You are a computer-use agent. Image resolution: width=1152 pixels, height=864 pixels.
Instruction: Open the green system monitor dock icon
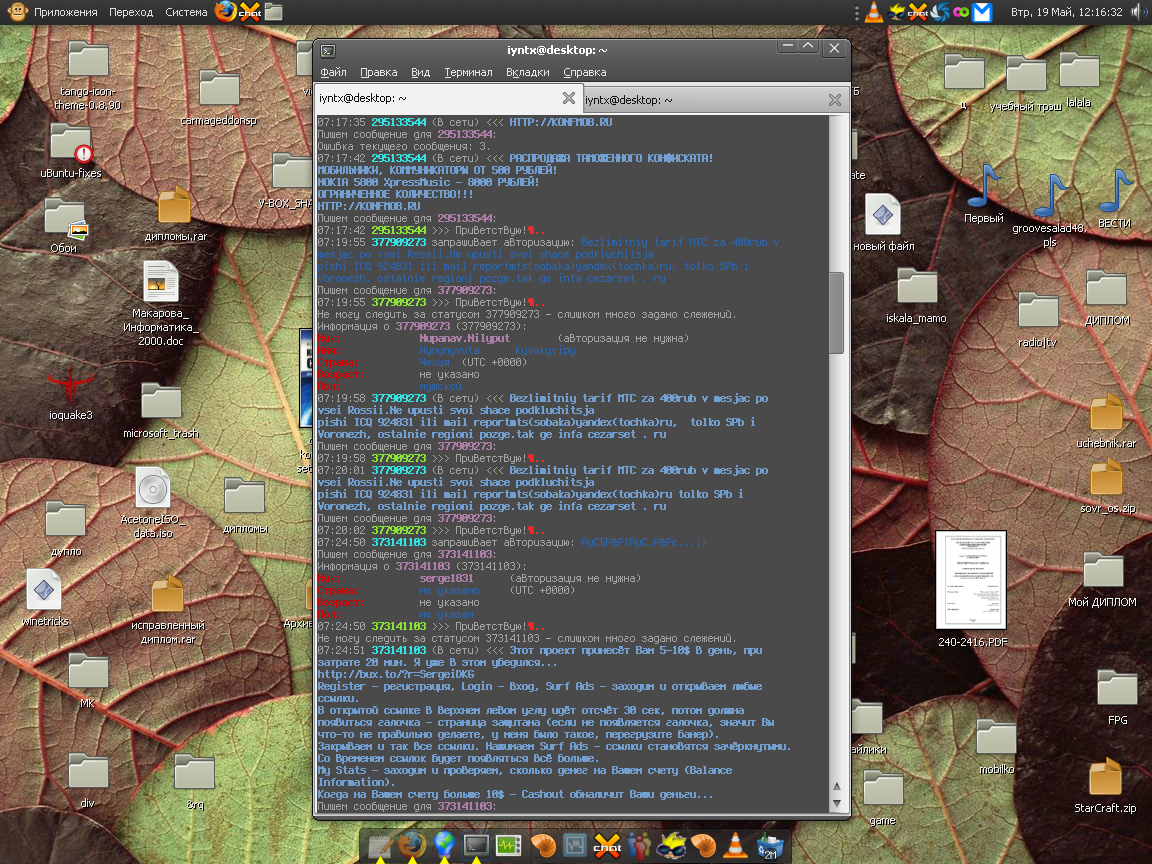point(508,846)
